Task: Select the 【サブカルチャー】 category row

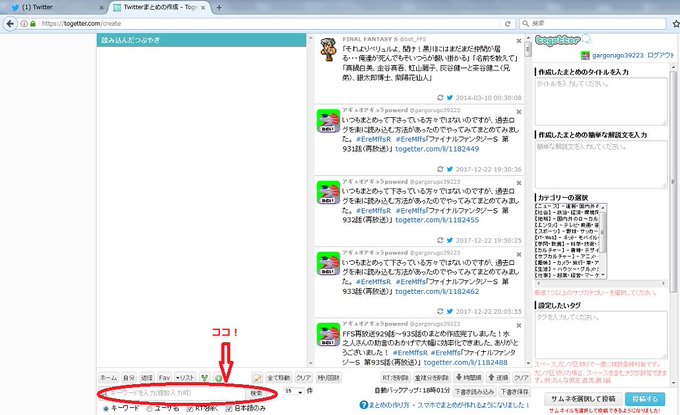Action: tap(566, 256)
